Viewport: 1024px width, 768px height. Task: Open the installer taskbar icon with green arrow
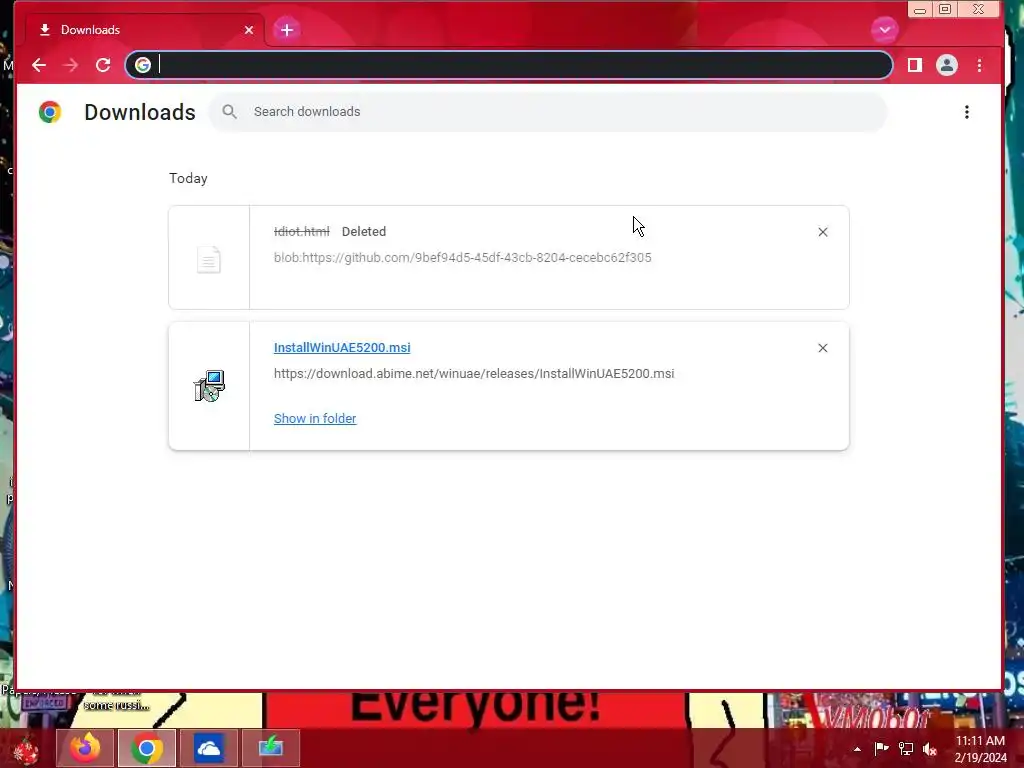click(270, 748)
